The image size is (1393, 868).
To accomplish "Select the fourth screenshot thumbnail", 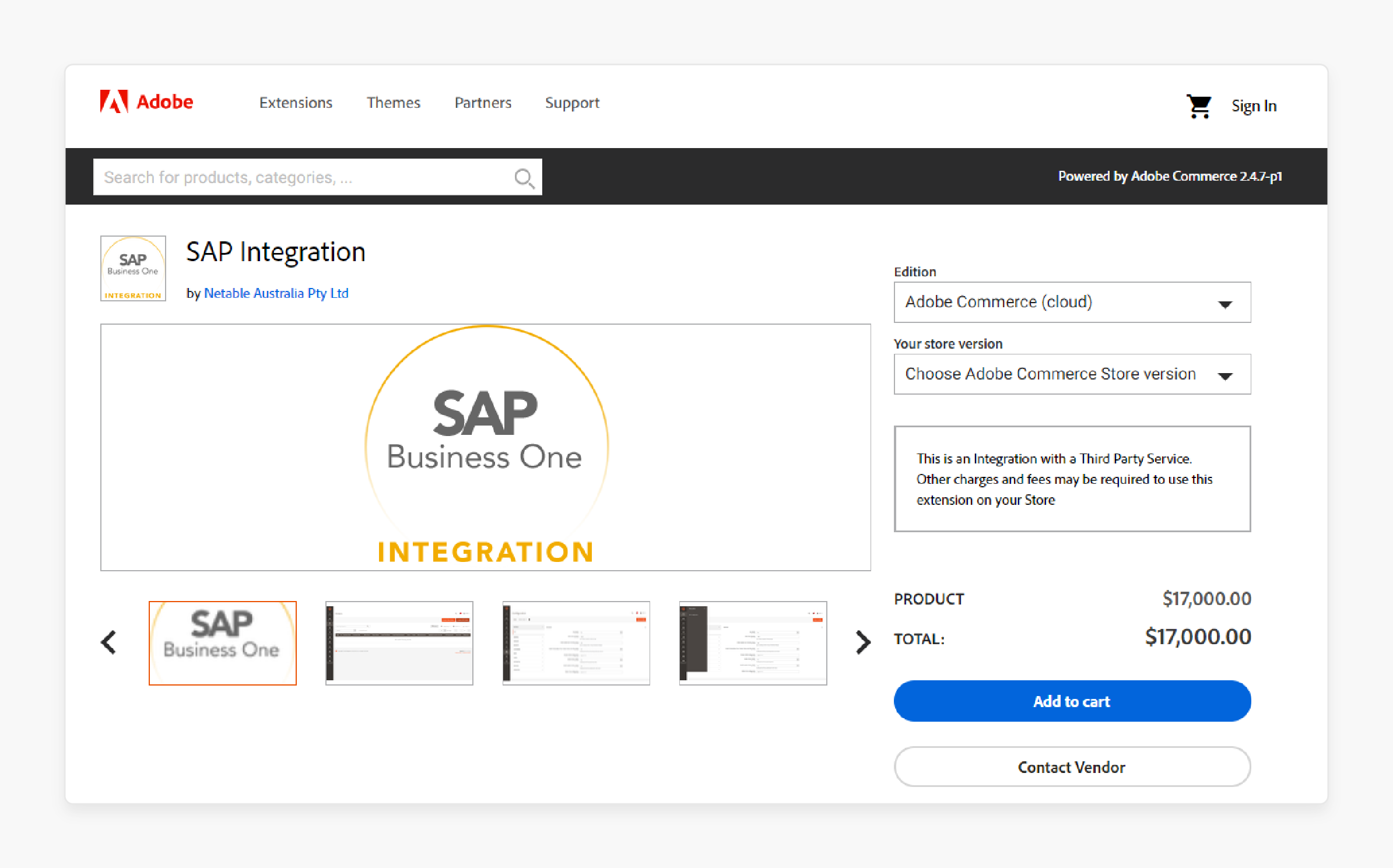I will pyautogui.click(x=753, y=643).
